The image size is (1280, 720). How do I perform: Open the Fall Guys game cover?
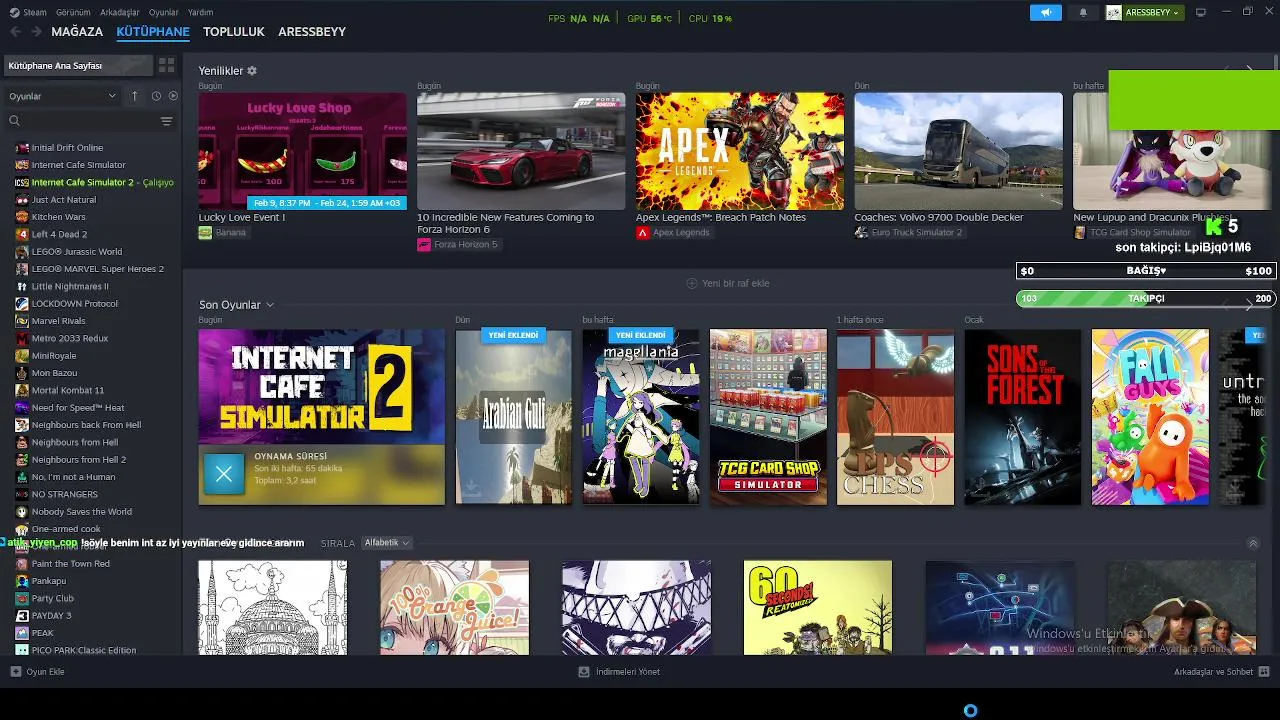(x=1150, y=417)
